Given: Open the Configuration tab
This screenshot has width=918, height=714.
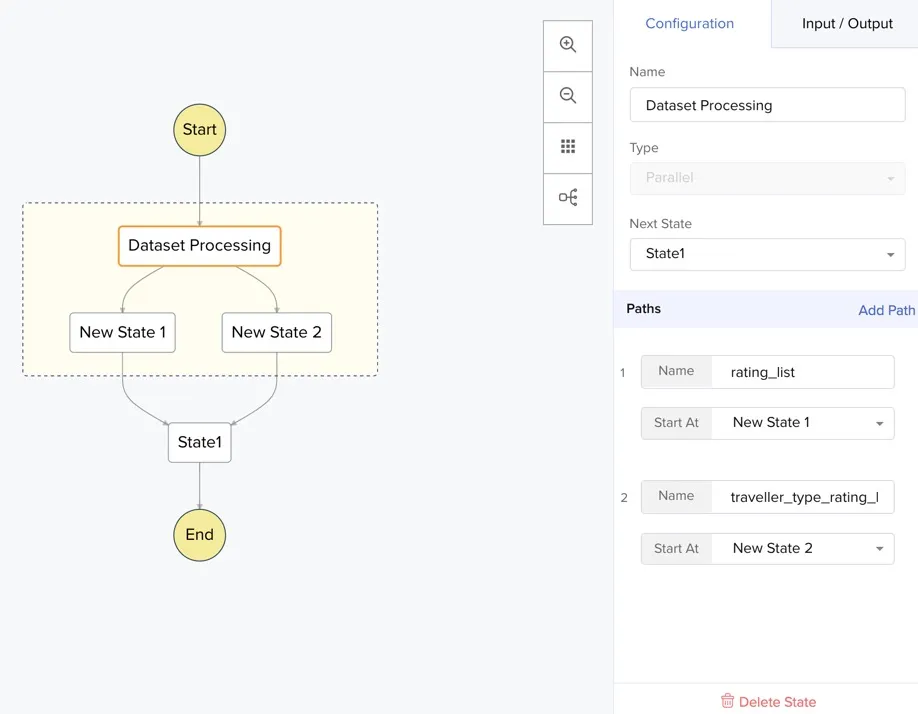Looking at the screenshot, I should point(690,24).
